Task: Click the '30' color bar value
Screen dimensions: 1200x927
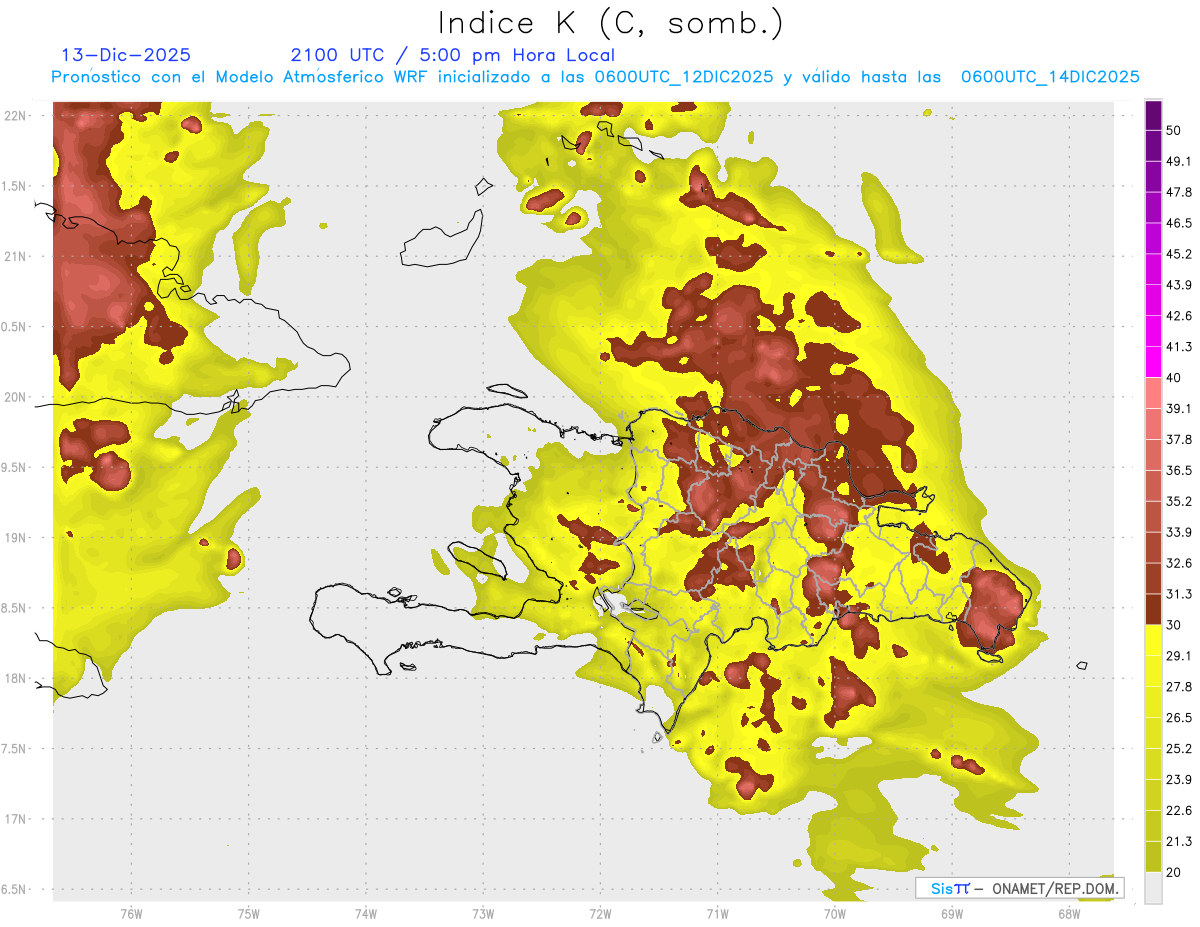Action: [1174, 625]
